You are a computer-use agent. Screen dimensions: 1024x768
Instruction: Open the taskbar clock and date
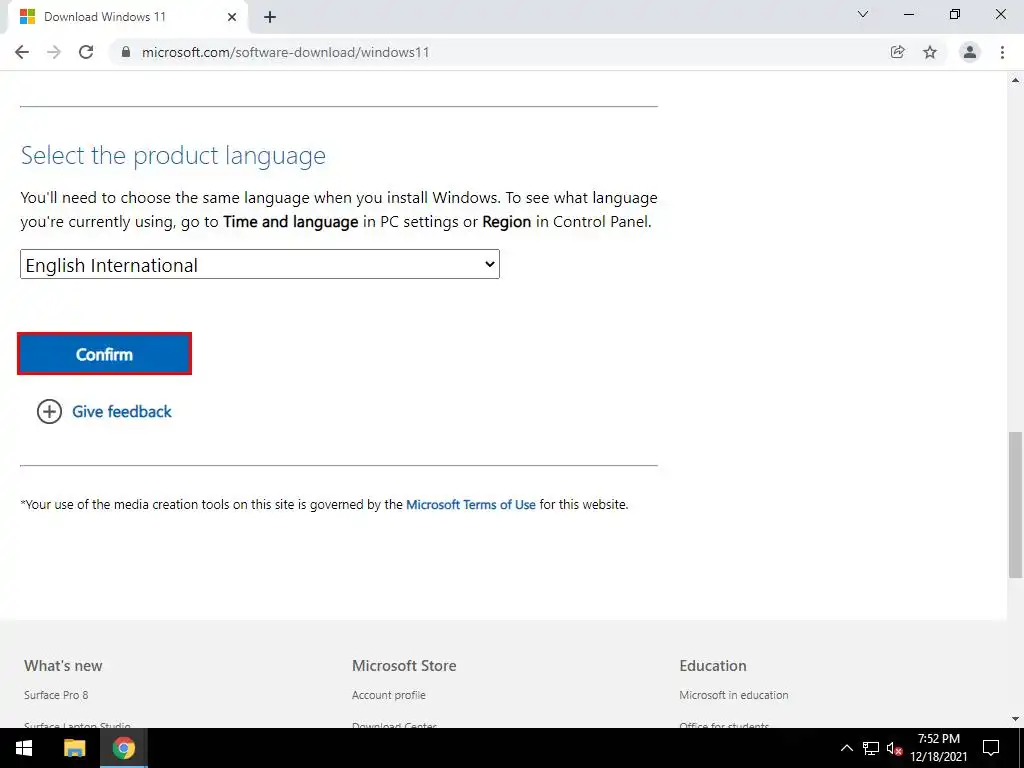[938, 748]
